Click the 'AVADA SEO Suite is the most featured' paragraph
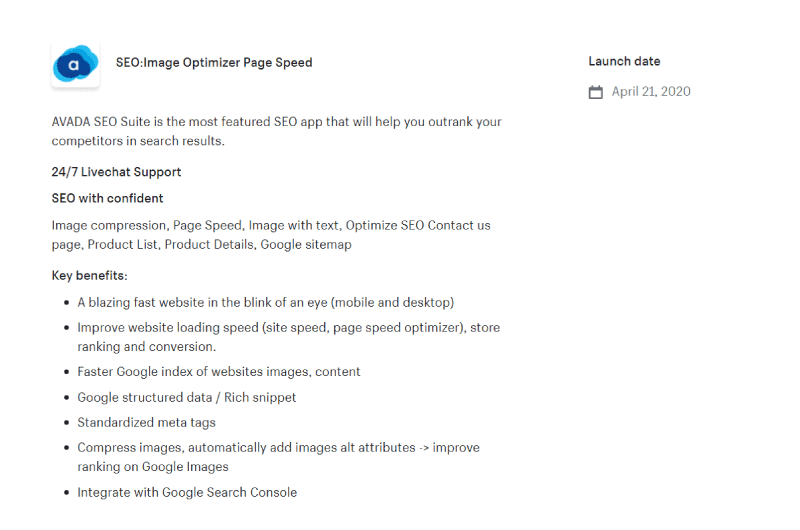Image resolution: width=800 pixels, height=530 pixels. pos(277,131)
